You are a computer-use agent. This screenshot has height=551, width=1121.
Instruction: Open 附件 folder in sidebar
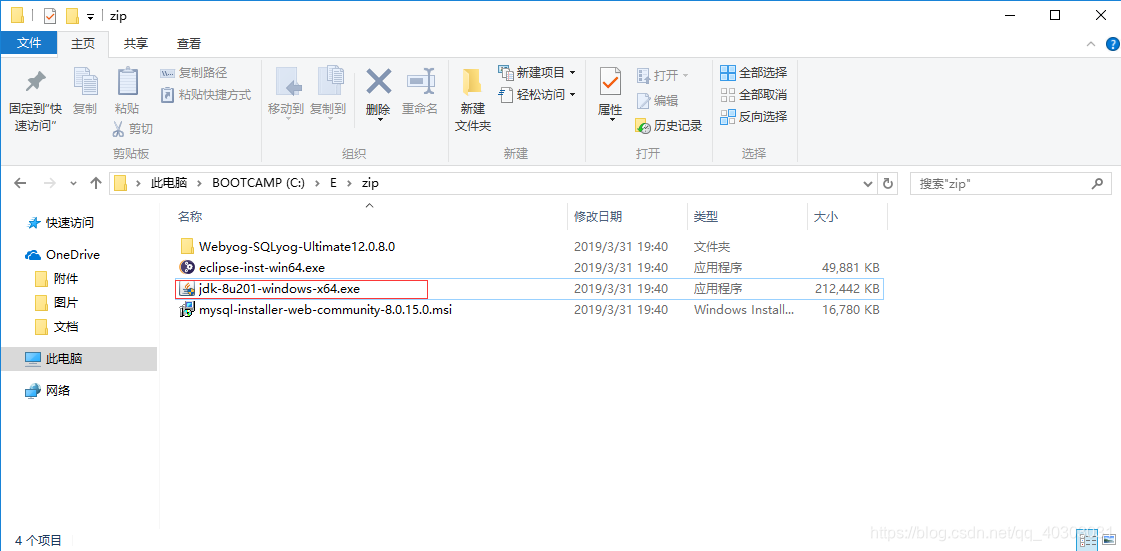(x=66, y=279)
